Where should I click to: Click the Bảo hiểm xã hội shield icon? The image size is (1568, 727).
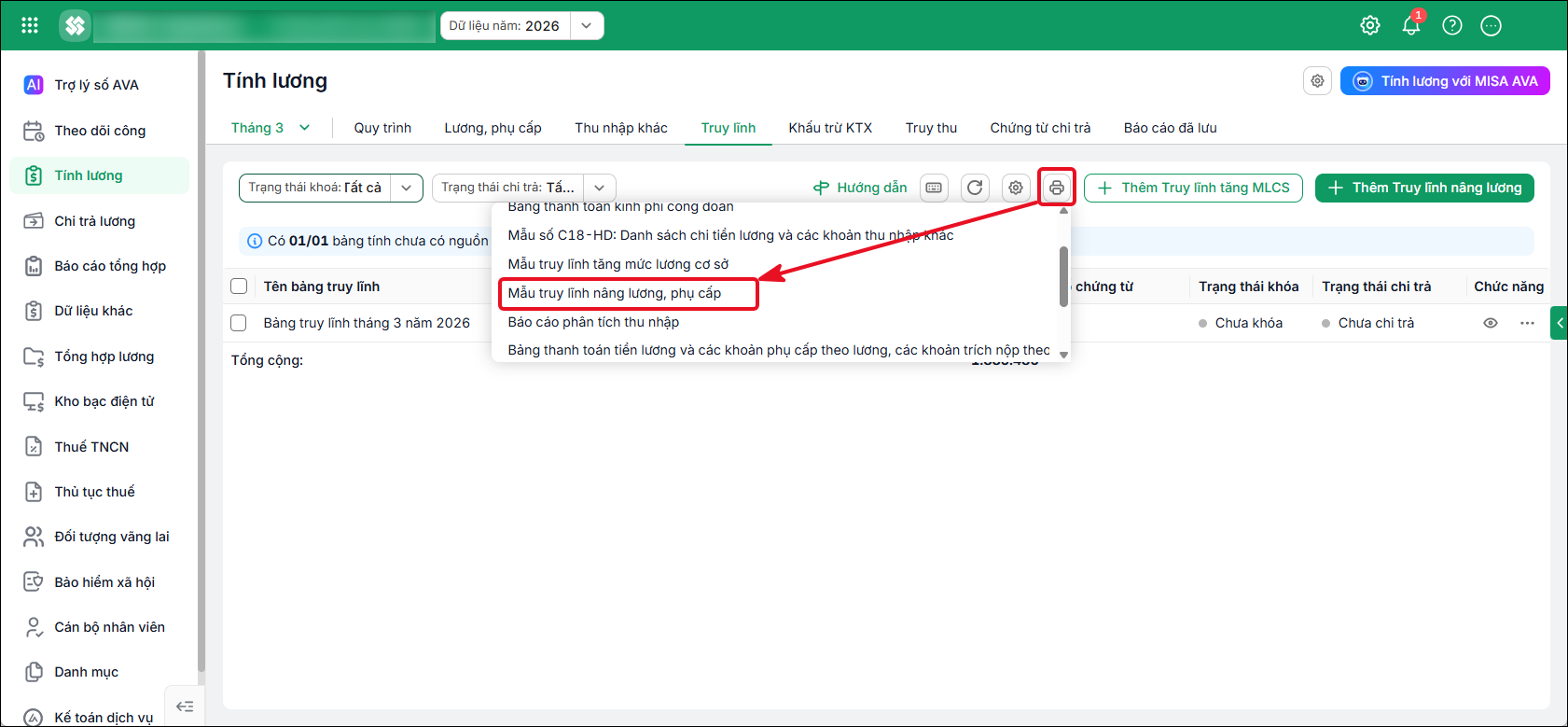coord(34,581)
